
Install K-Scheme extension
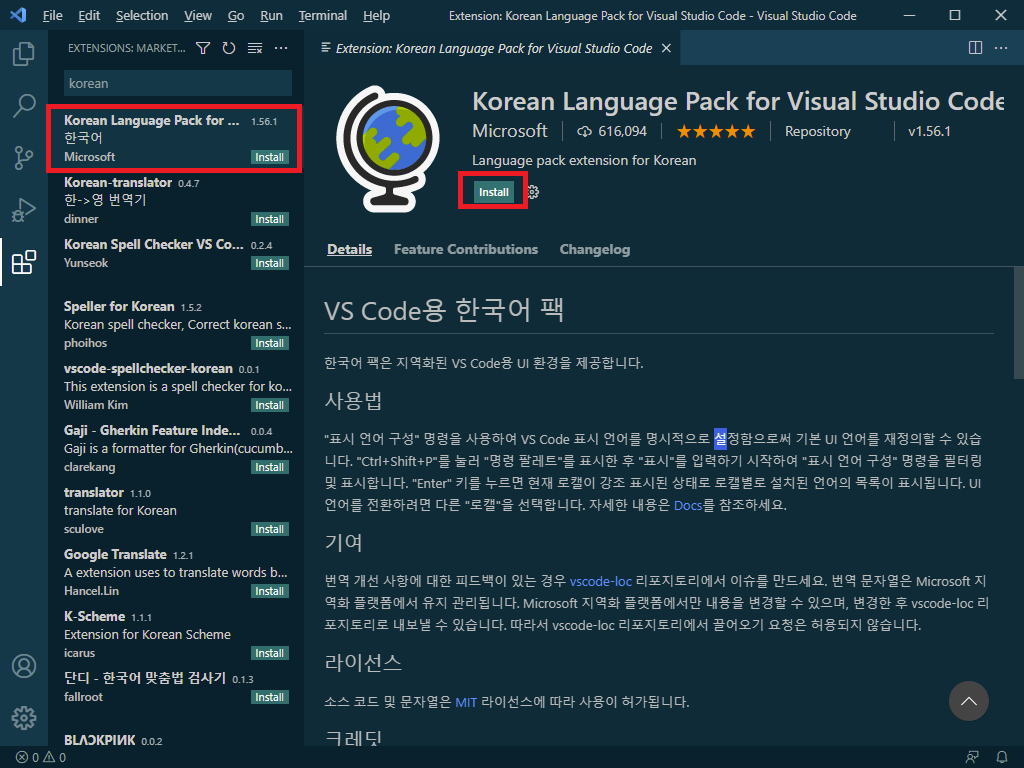click(x=270, y=654)
